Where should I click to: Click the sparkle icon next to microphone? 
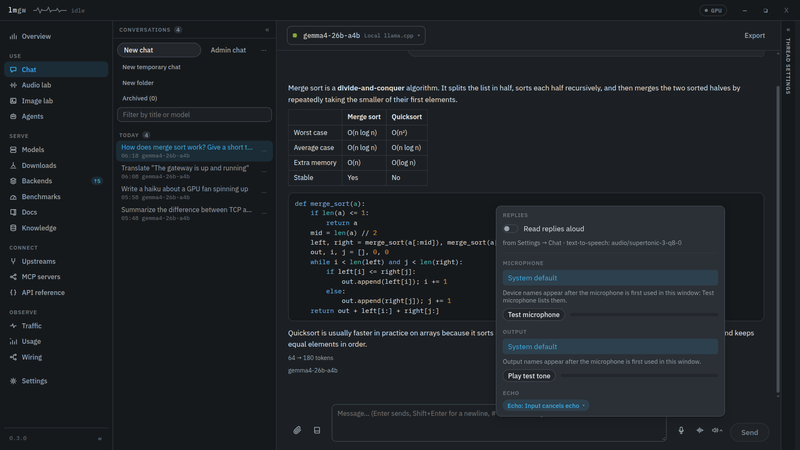[x=699, y=430]
